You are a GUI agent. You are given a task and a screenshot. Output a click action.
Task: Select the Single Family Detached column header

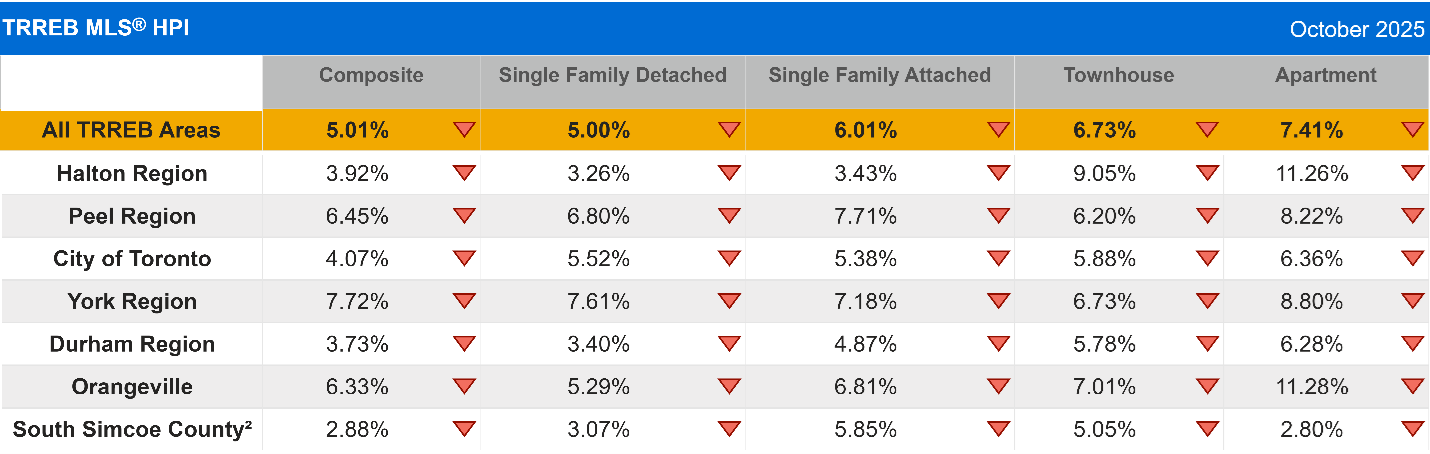click(612, 76)
